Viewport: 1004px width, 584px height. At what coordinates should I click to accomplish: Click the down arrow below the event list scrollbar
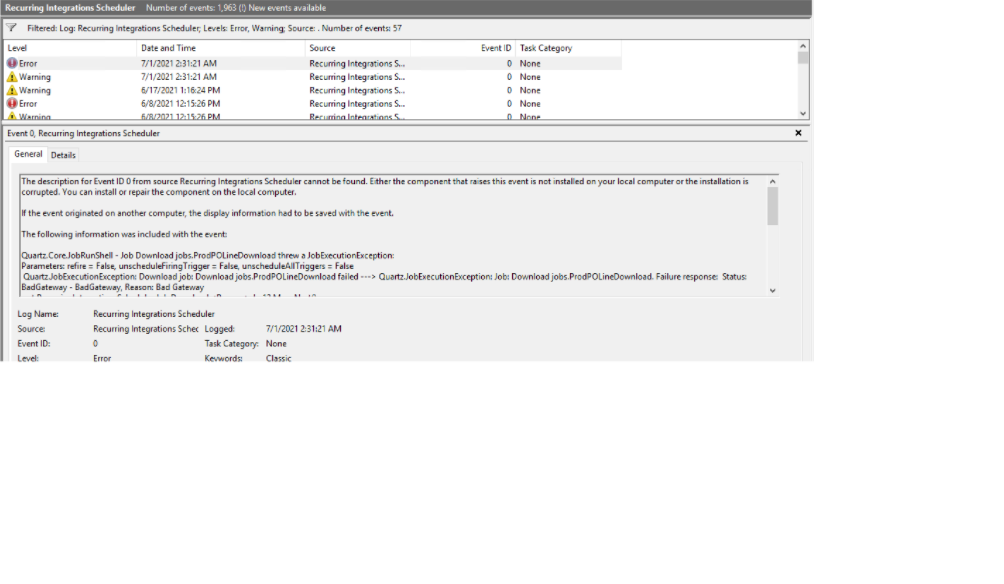[802, 113]
